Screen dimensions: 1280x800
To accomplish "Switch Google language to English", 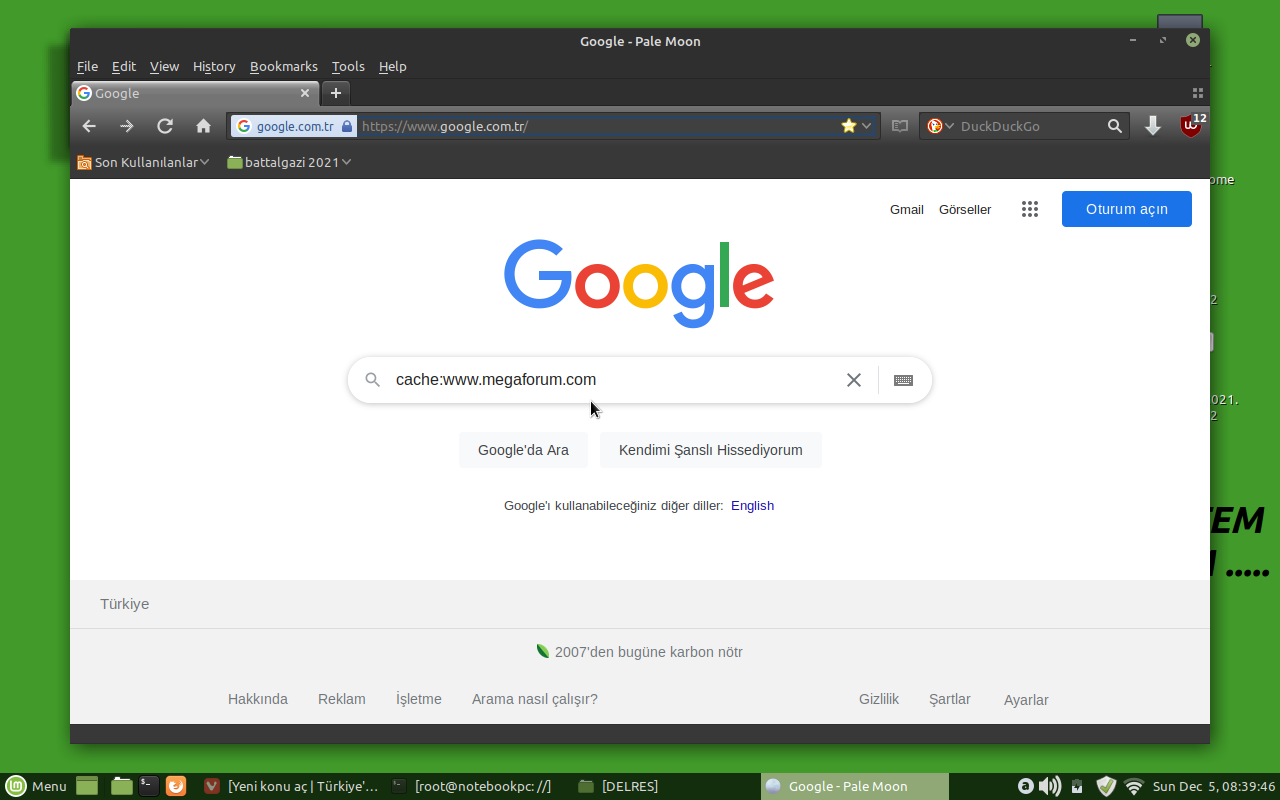I will point(752,505).
